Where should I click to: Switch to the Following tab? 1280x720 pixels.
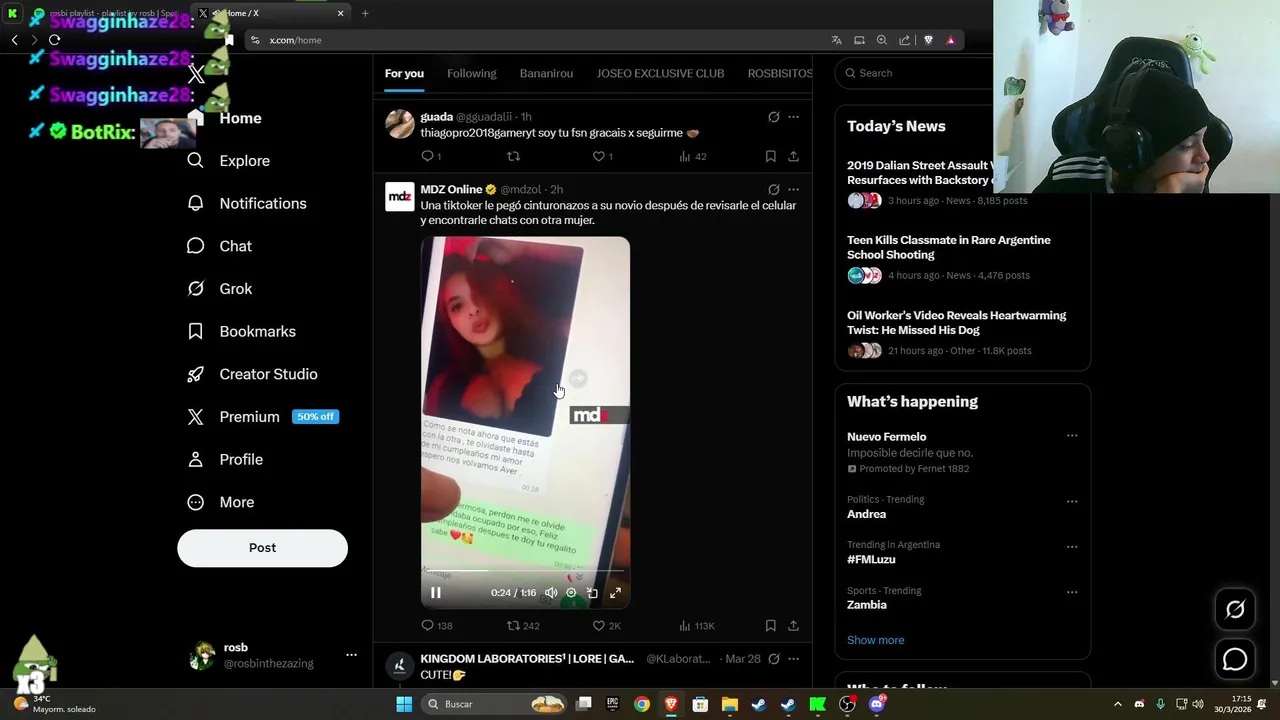(471, 73)
